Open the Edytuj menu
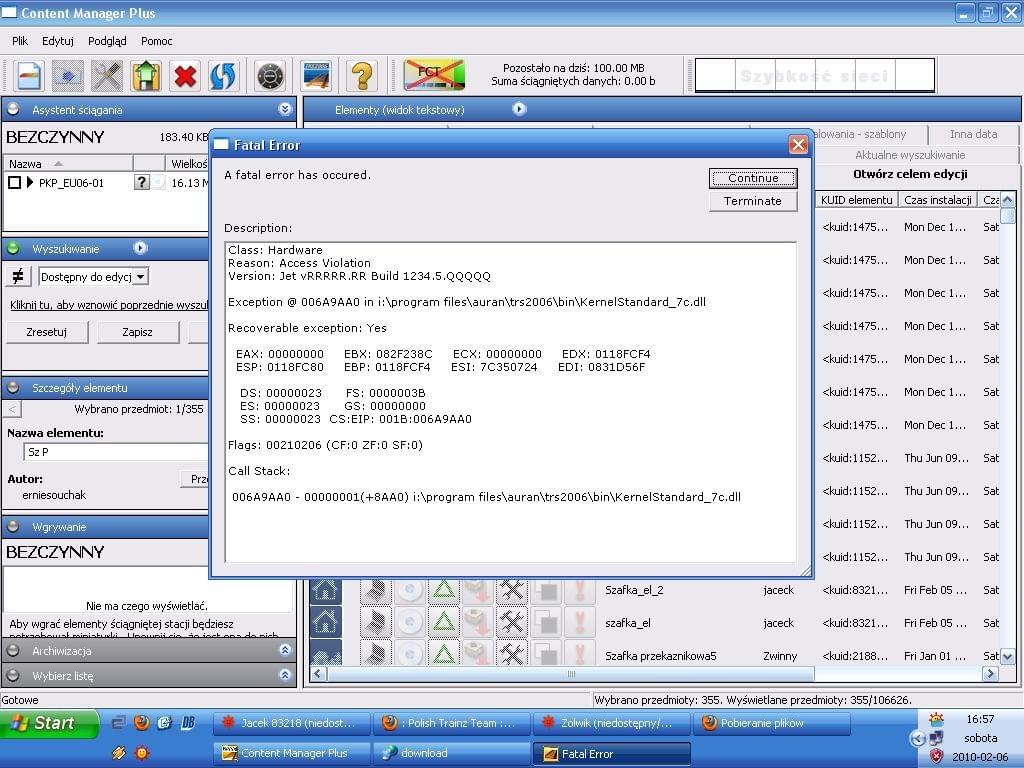This screenshot has height=768, width=1024. coord(57,40)
